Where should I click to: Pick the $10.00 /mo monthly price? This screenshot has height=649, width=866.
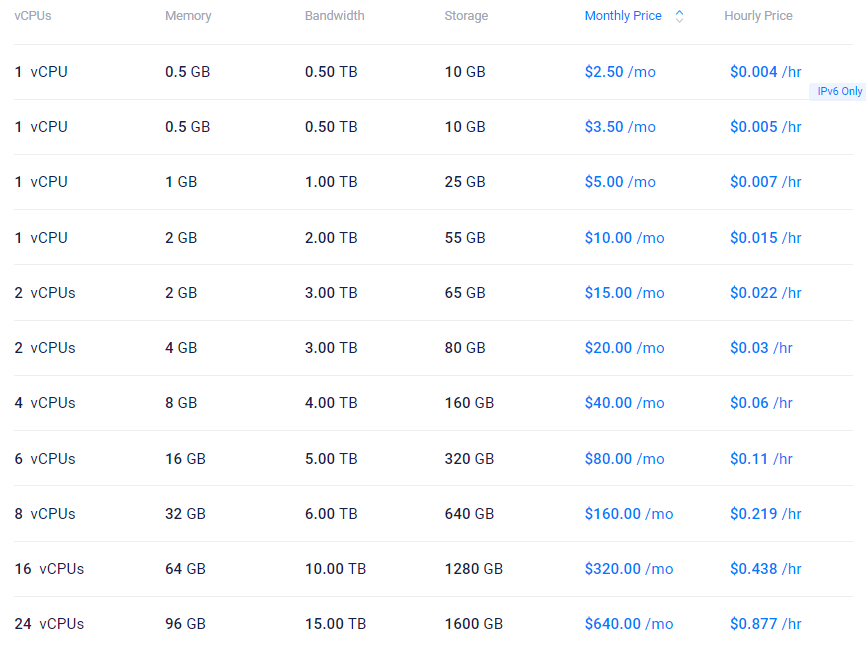[624, 238]
